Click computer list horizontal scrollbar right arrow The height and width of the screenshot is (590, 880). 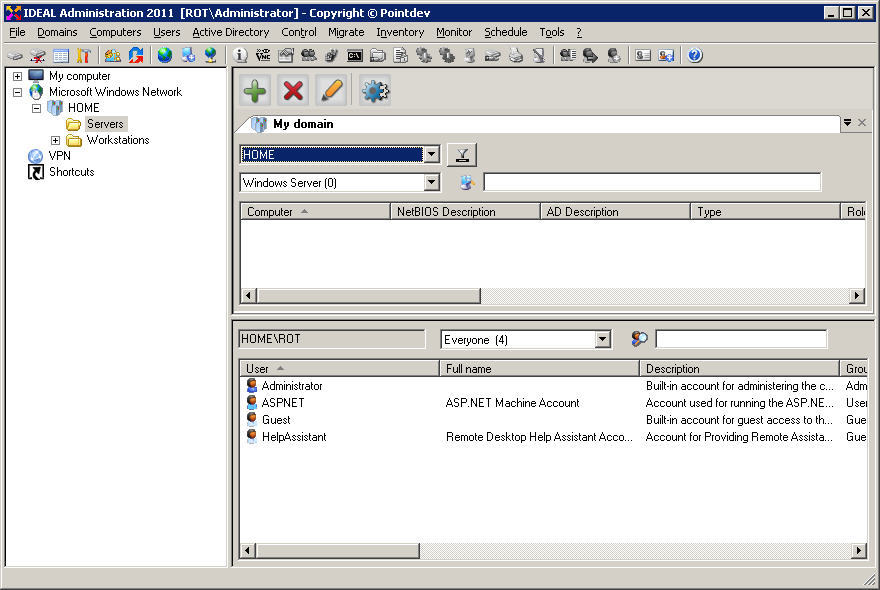click(856, 295)
